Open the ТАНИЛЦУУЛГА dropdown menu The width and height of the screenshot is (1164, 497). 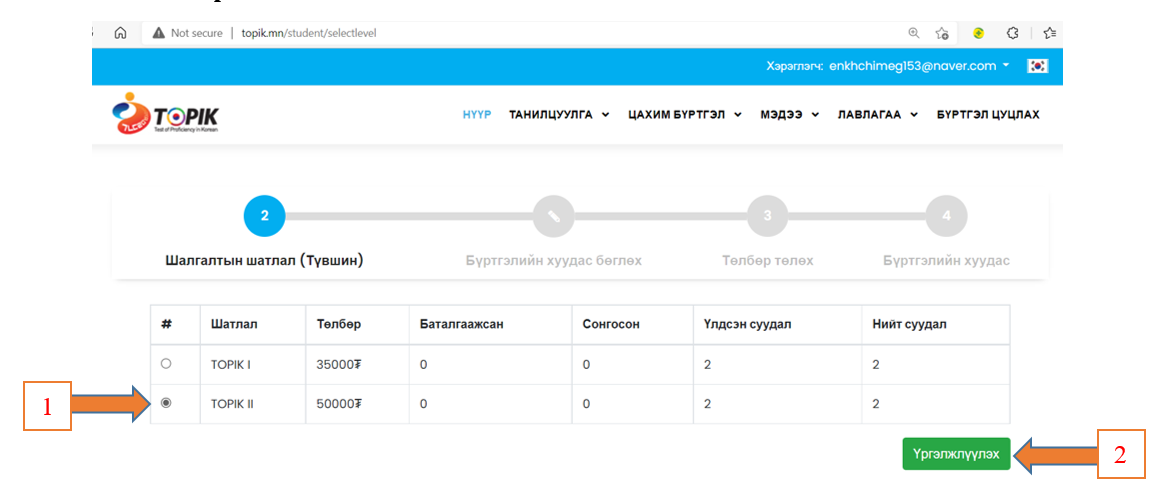click(x=558, y=115)
